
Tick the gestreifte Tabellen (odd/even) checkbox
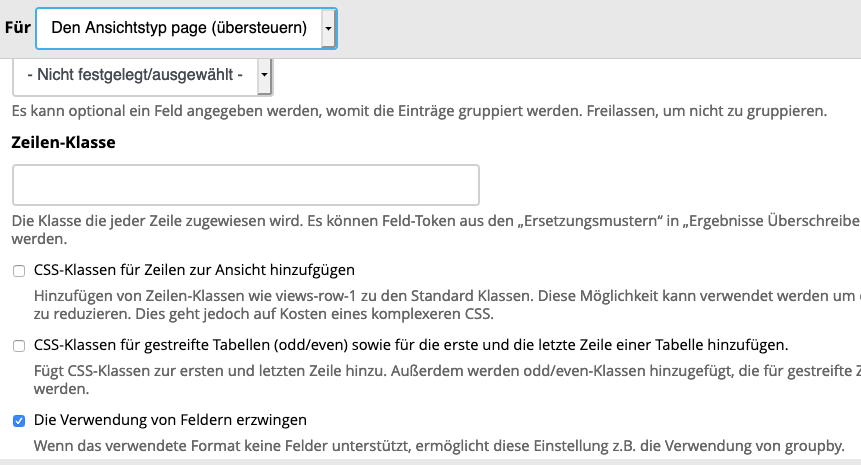pyautogui.click(x=19, y=346)
